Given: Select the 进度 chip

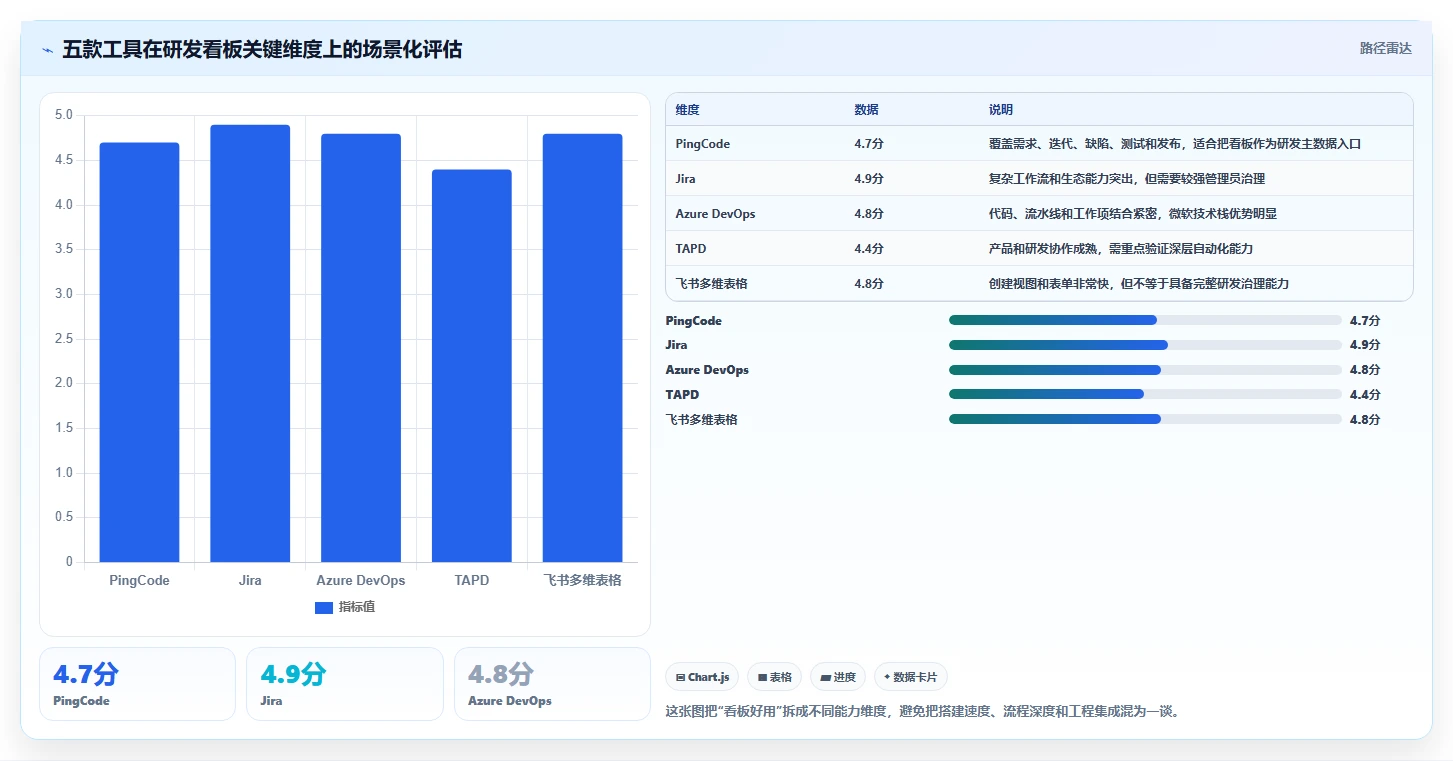Looking at the screenshot, I should 838,677.
